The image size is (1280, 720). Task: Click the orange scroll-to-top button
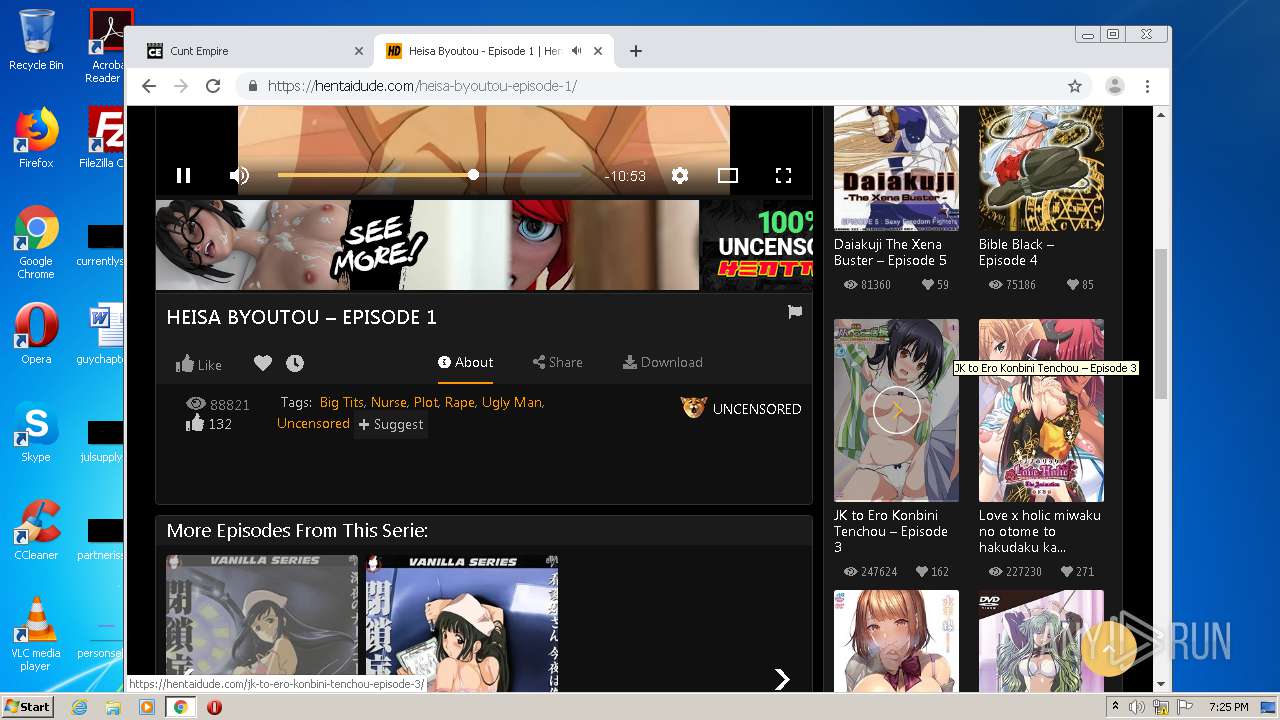[1109, 649]
